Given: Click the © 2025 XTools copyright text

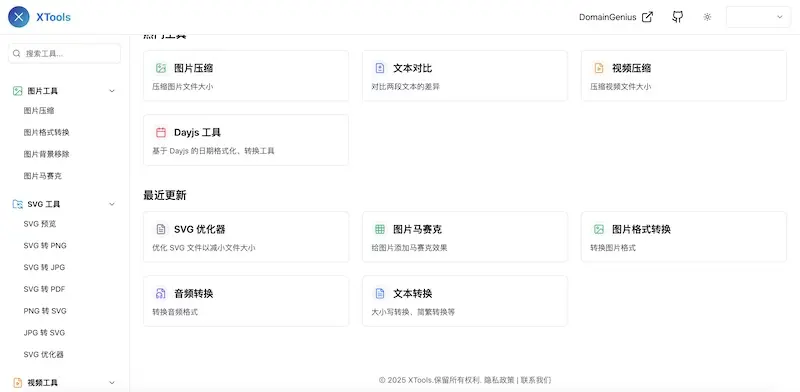Looking at the screenshot, I should click(430, 380).
